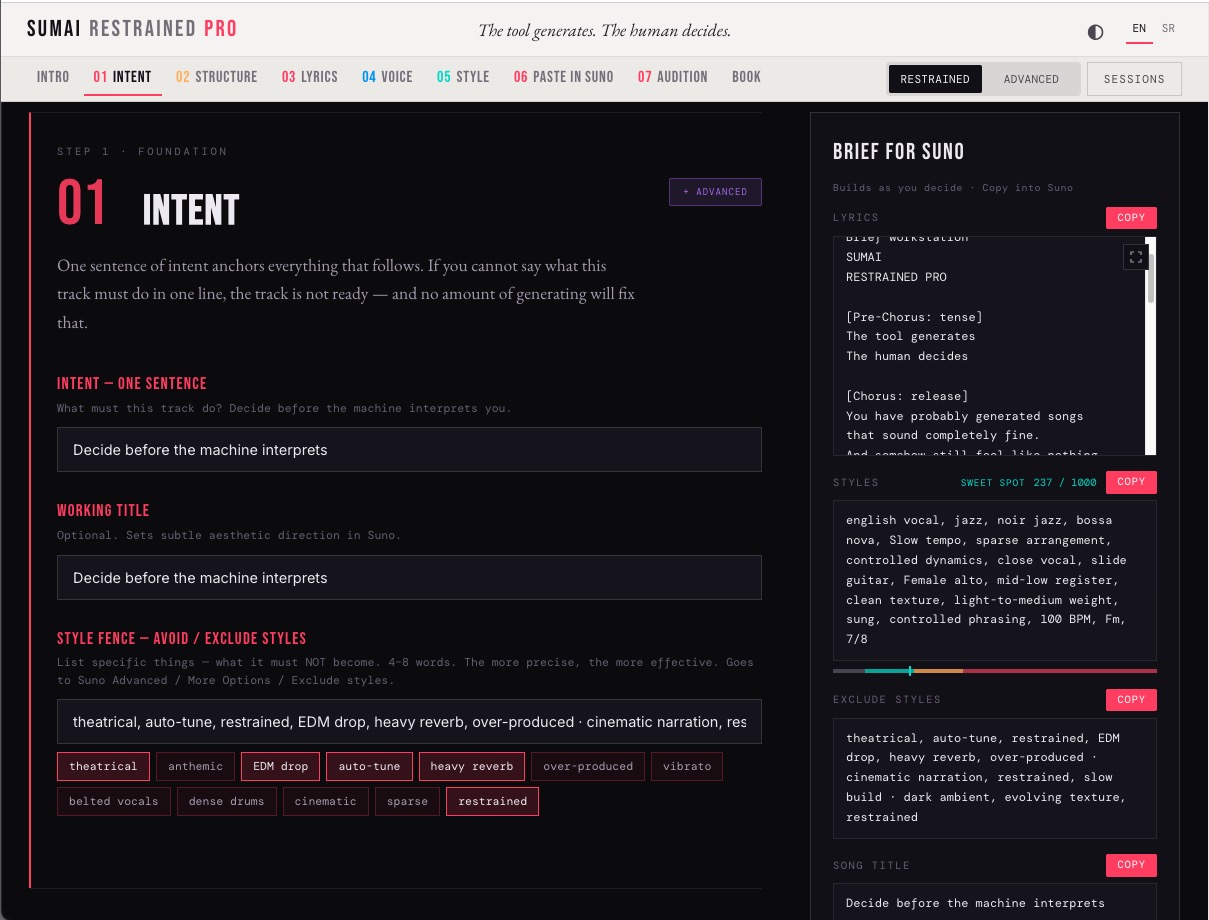Click the 'WORKING TITLE' label
This screenshot has width=1209, height=920.
pos(103,511)
